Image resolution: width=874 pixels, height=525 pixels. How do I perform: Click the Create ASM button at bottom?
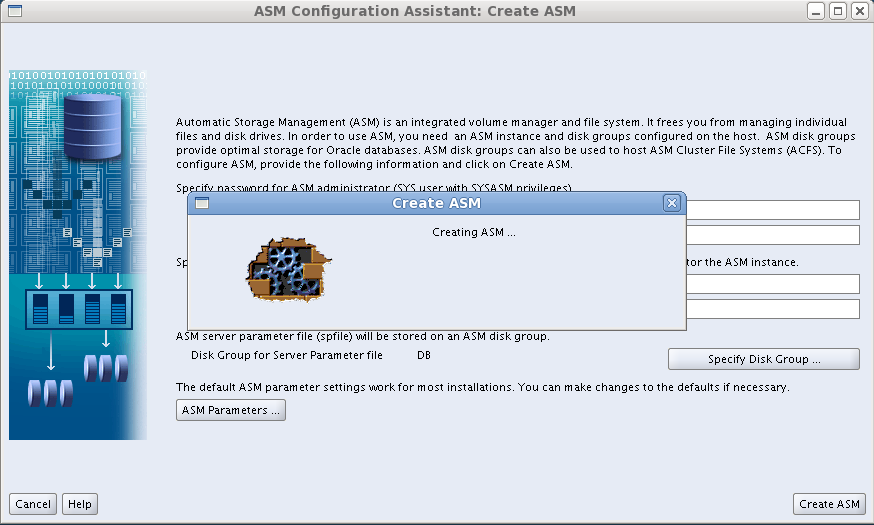(x=829, y=504)
